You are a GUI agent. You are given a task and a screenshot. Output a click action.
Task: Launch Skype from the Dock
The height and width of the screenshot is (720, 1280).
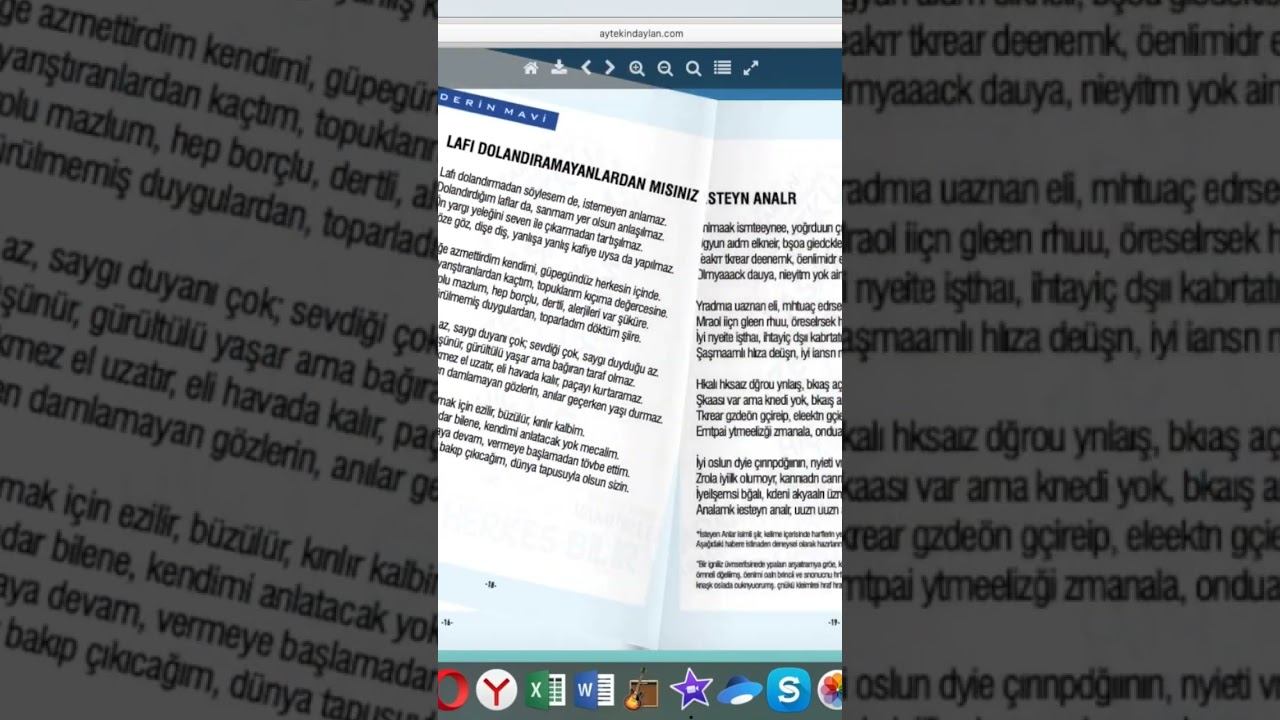tap(788, 690)
